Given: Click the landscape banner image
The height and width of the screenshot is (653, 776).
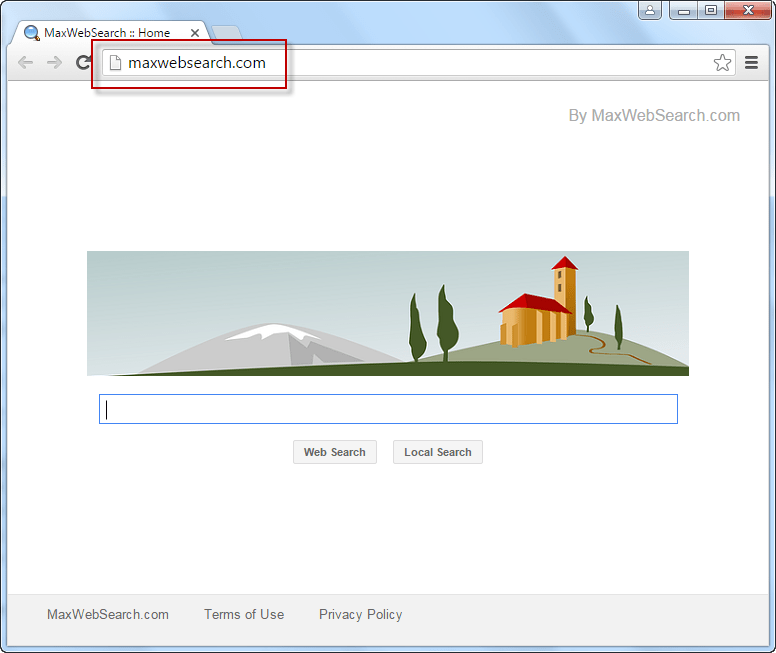Looking at the screenshot, I should pos(388,313).
